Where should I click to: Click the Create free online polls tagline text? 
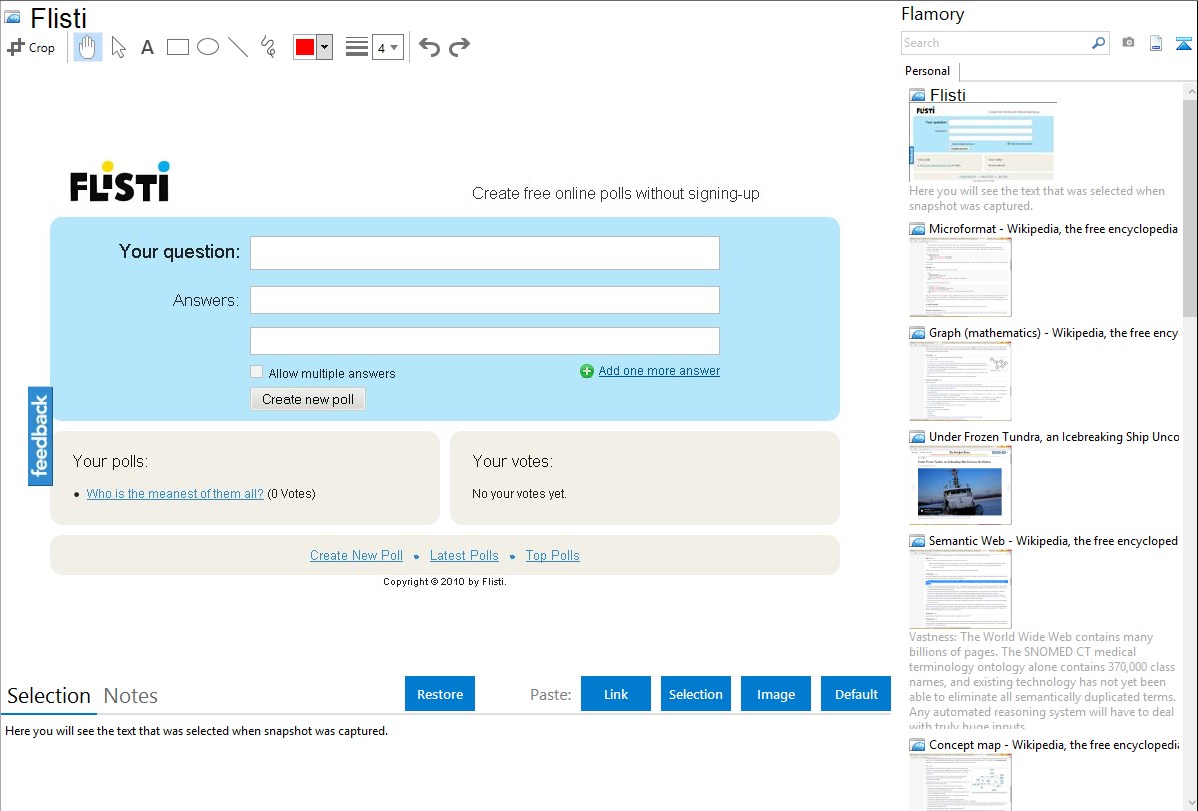pos(616,193)
